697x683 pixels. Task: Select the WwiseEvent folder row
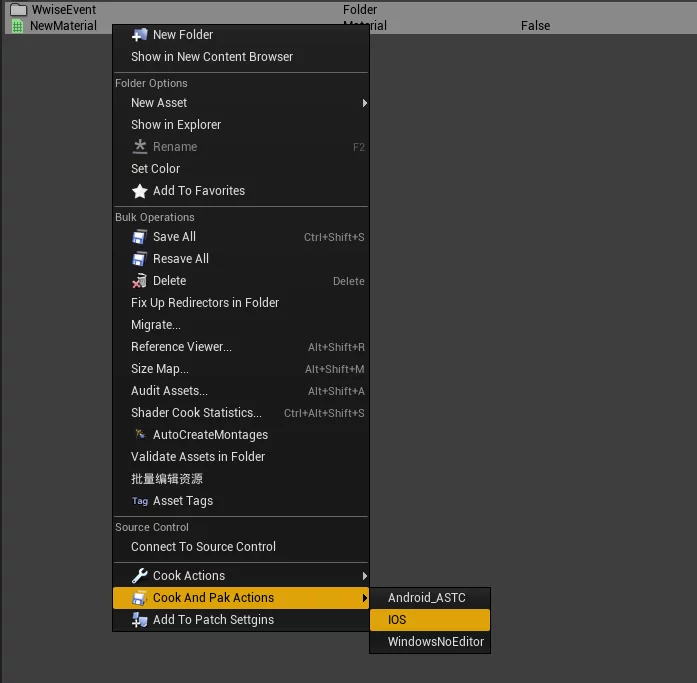tap(64, 9)
